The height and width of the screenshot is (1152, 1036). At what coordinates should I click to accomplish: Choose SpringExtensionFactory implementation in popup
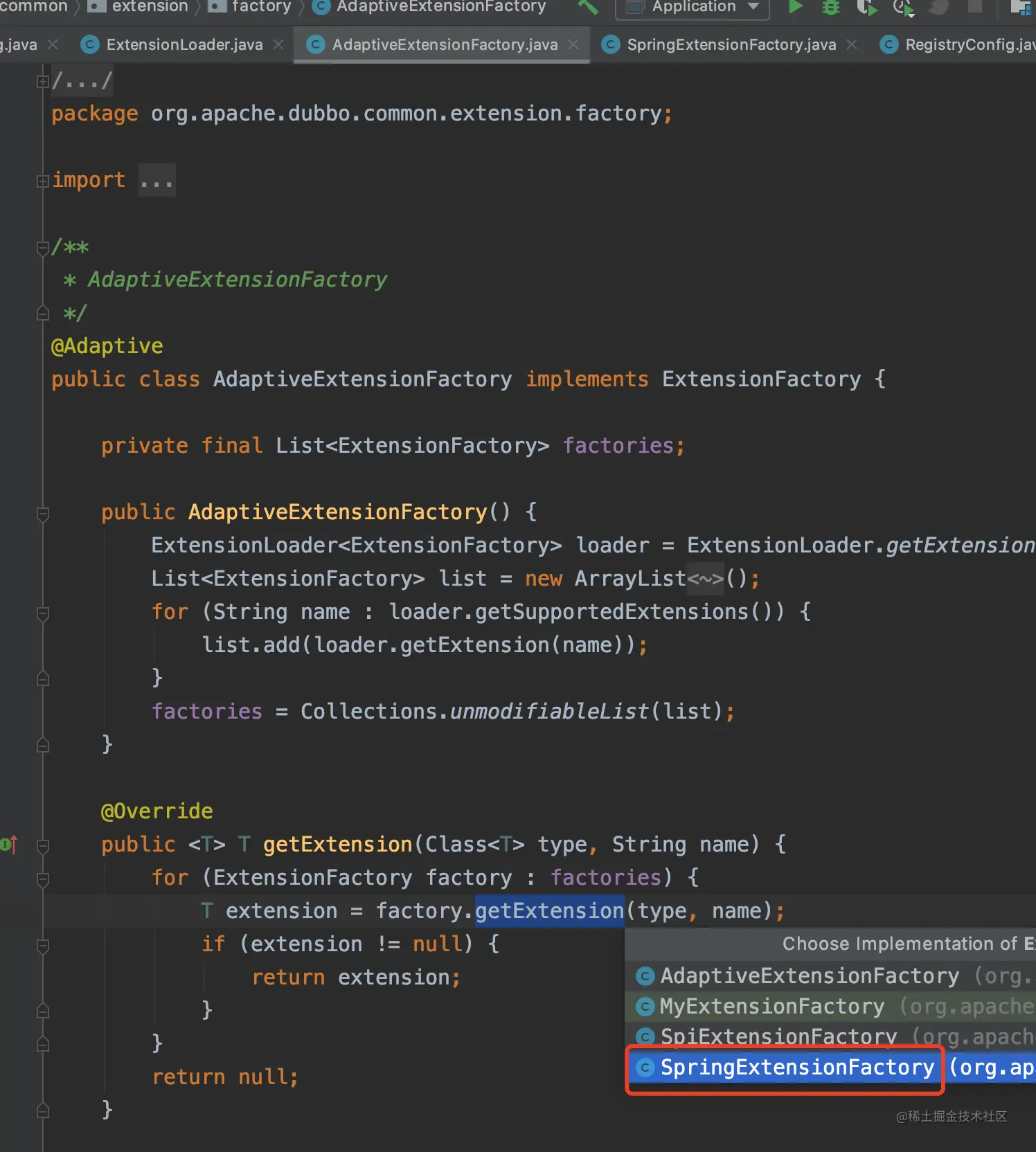(830, 1068)
